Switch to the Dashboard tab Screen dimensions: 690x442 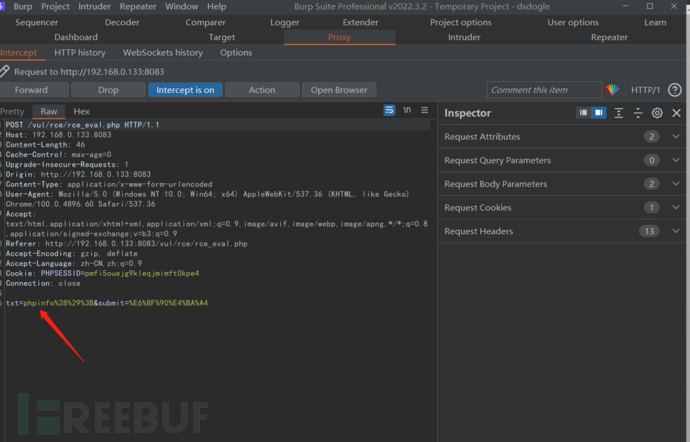pos(76,37)
